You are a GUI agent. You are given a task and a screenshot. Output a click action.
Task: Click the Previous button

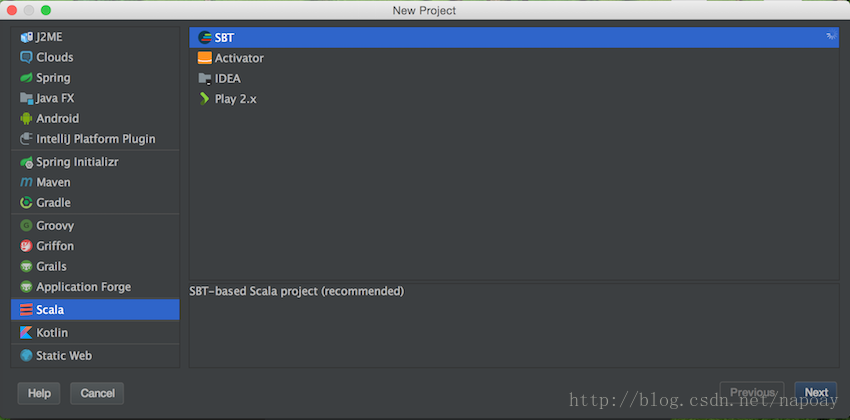[752, 393]
